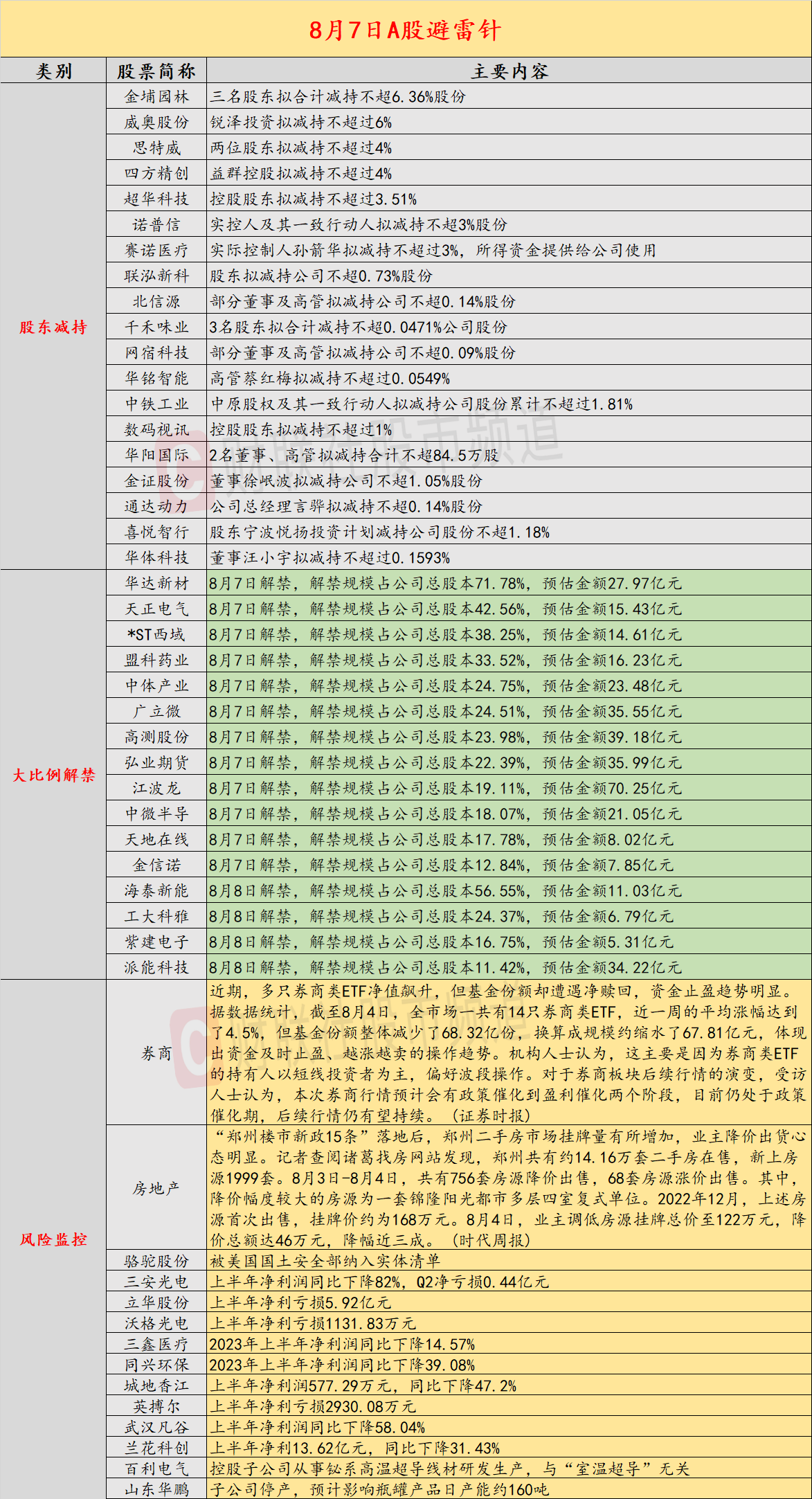Image resolution: width=812 pixels, height=1499 pixels.
Task: Select stock name 海泰新能
Action: click(156, 890)
